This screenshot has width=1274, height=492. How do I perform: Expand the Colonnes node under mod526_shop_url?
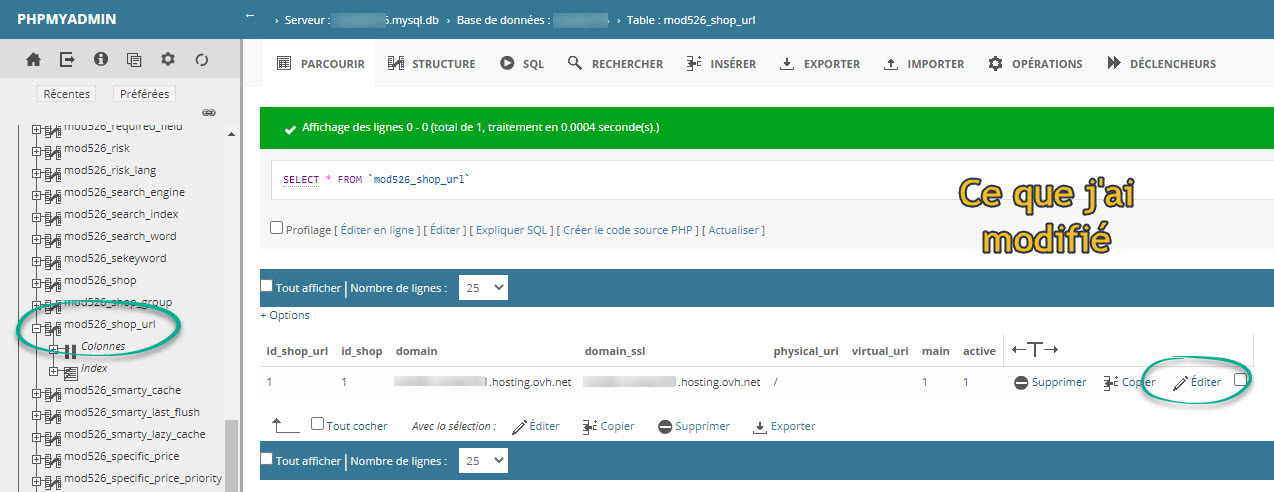54,348
